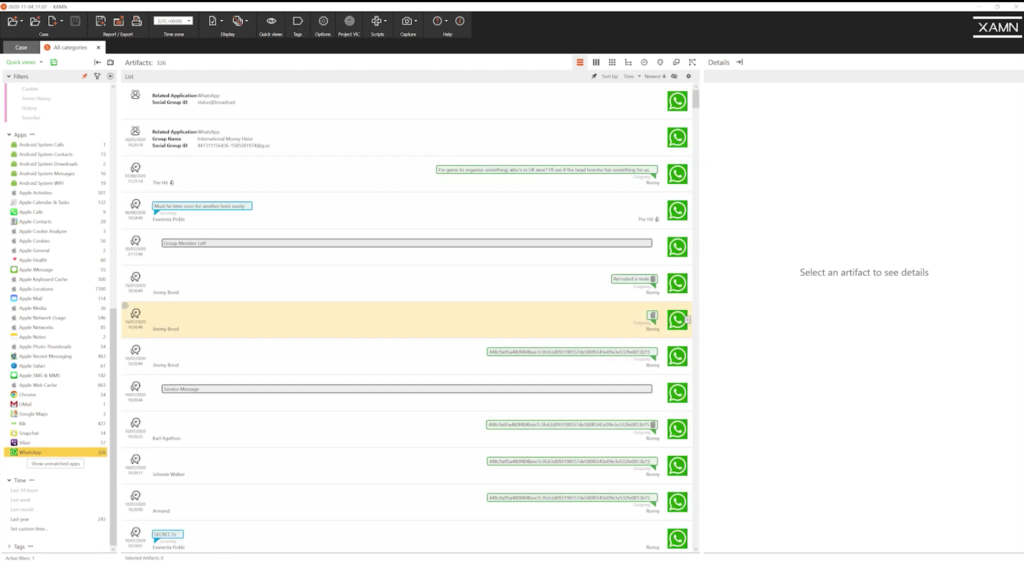Filter by Google Maps app
Viewport: 1024px width, 561px height.
57,414
